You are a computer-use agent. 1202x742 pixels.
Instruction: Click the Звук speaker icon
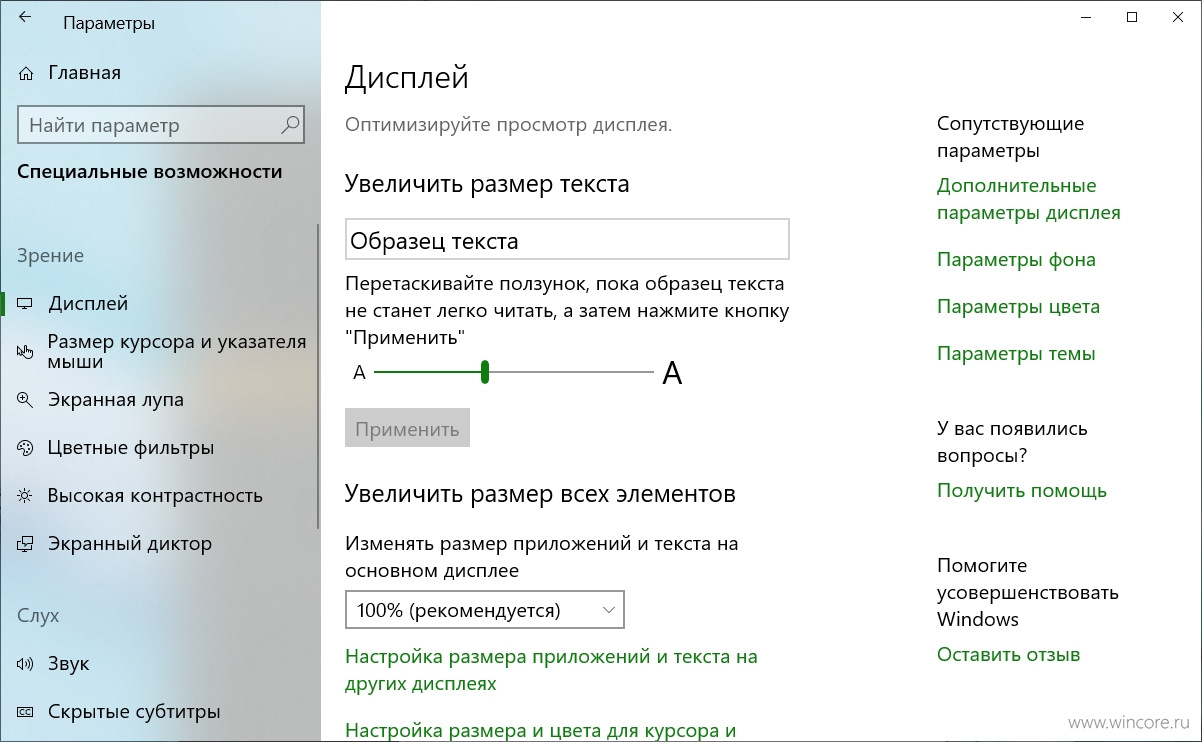point(26,664)
